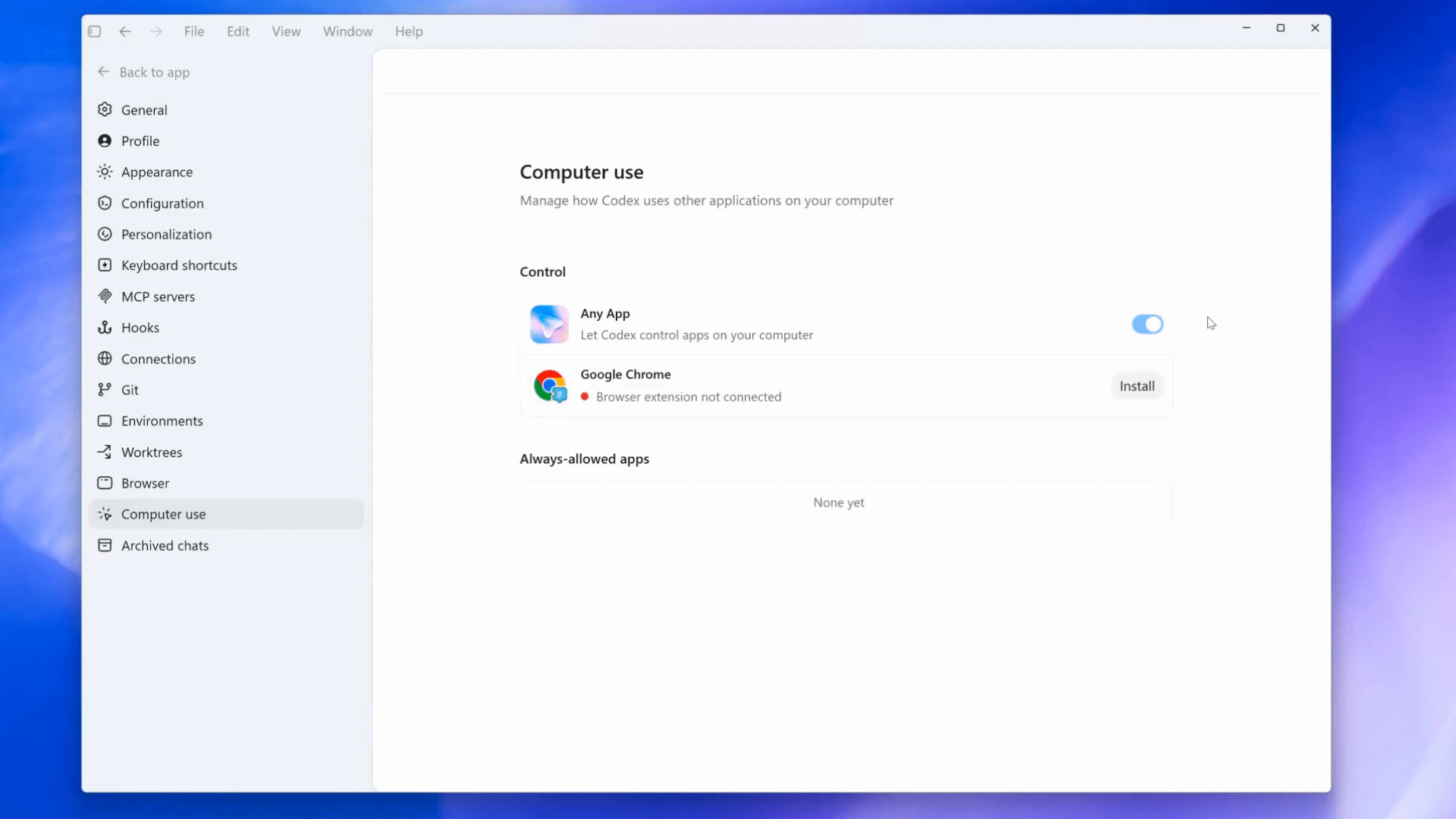Click the Keyboard shortcuts icon
Viewport: 1456px width, 819px height.
[105, 265]
